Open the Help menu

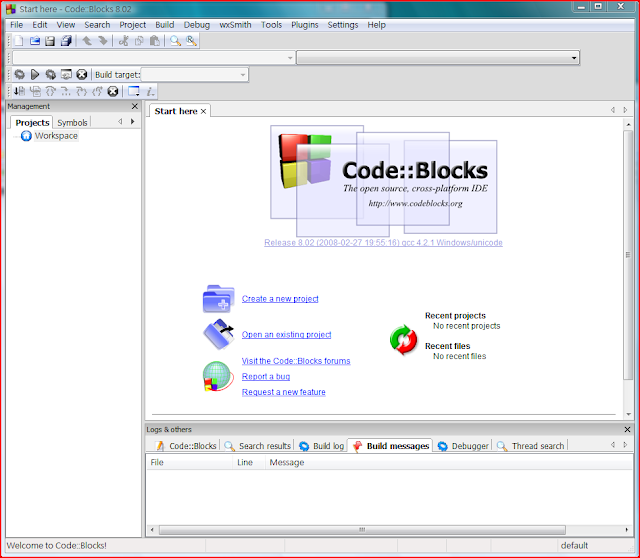(x=376, y=25)
